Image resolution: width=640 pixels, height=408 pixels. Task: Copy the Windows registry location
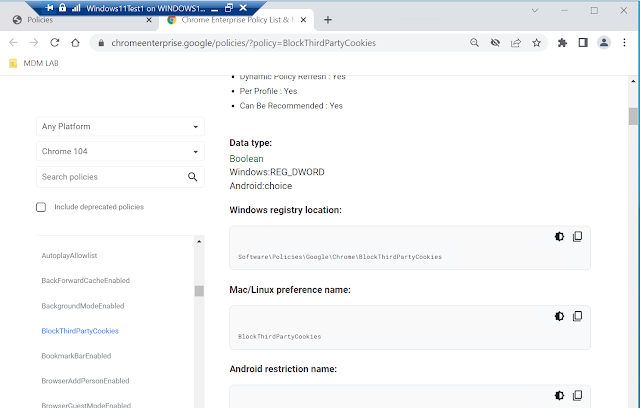tap(578, 236)
